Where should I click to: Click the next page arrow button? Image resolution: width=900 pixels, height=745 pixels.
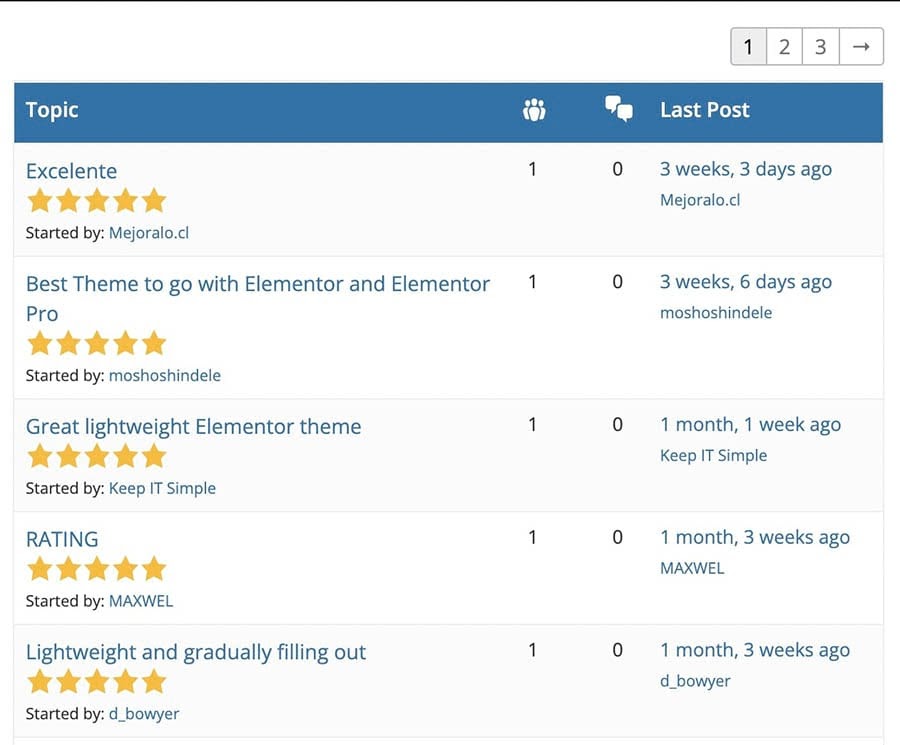860,47
